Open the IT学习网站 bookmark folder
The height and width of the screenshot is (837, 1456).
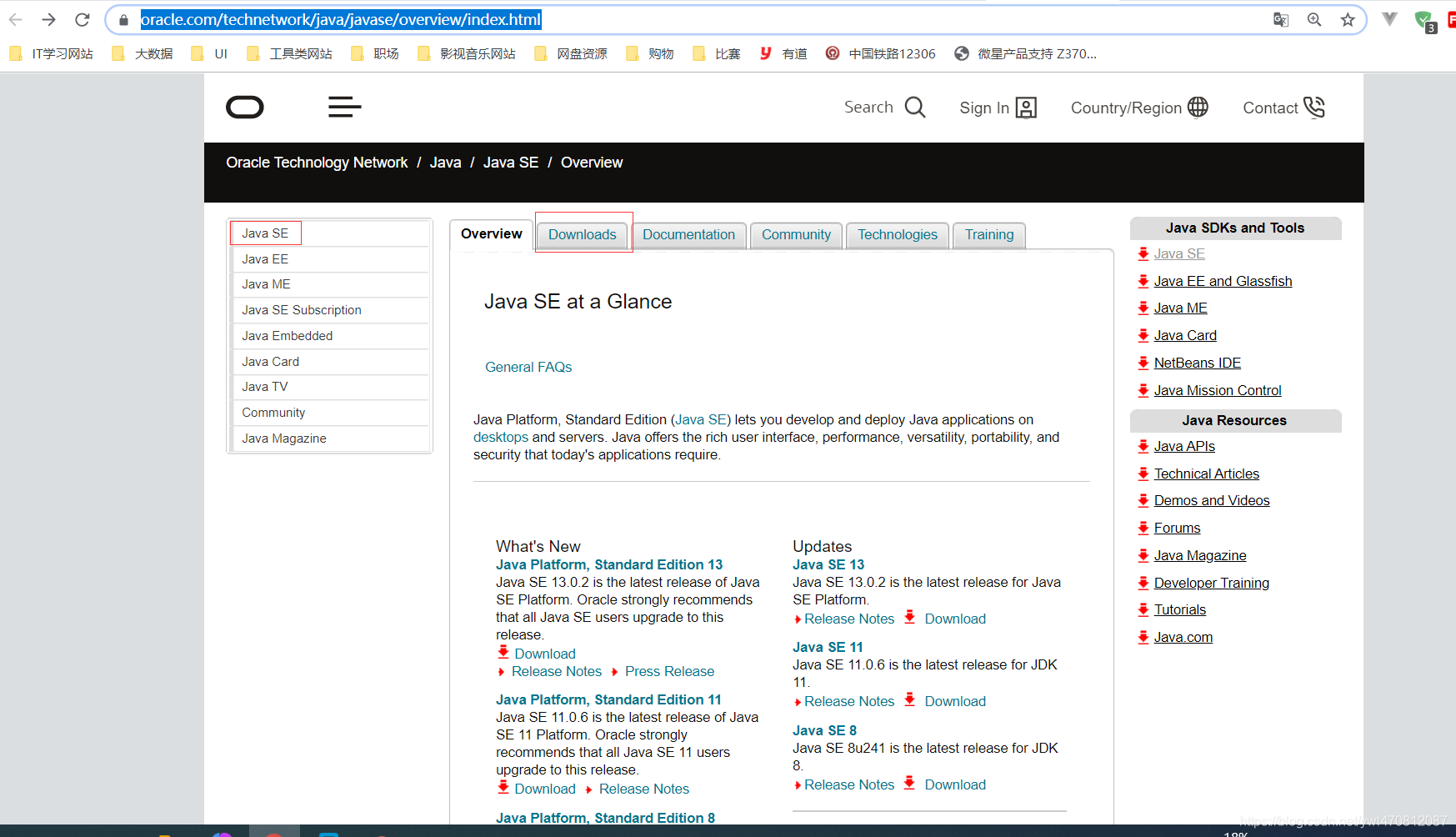(52, 53)
